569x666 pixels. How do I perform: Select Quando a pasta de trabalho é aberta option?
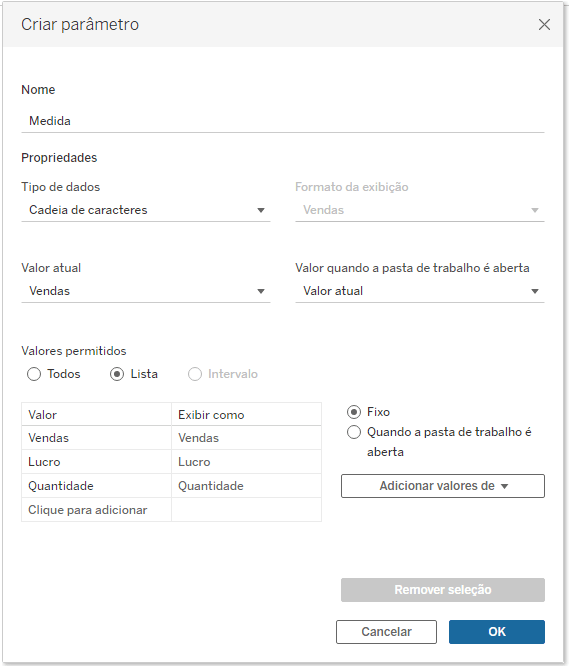click(x=354, y=432)
